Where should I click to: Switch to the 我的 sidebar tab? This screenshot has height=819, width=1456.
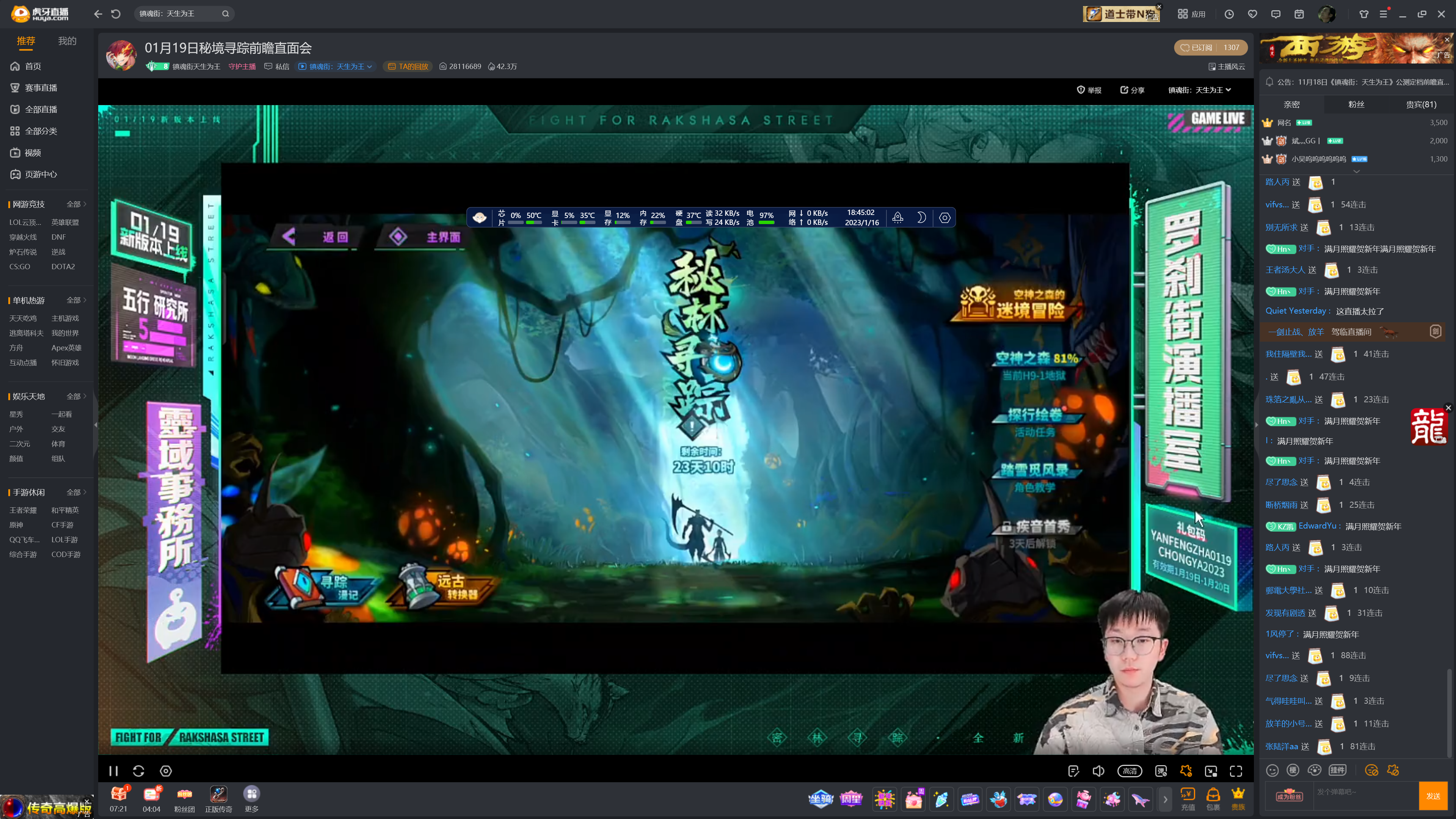(x=67, y=41)
